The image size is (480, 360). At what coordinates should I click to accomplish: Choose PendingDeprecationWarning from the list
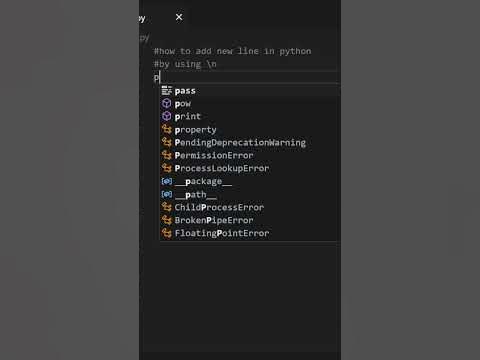click(250, 142)
